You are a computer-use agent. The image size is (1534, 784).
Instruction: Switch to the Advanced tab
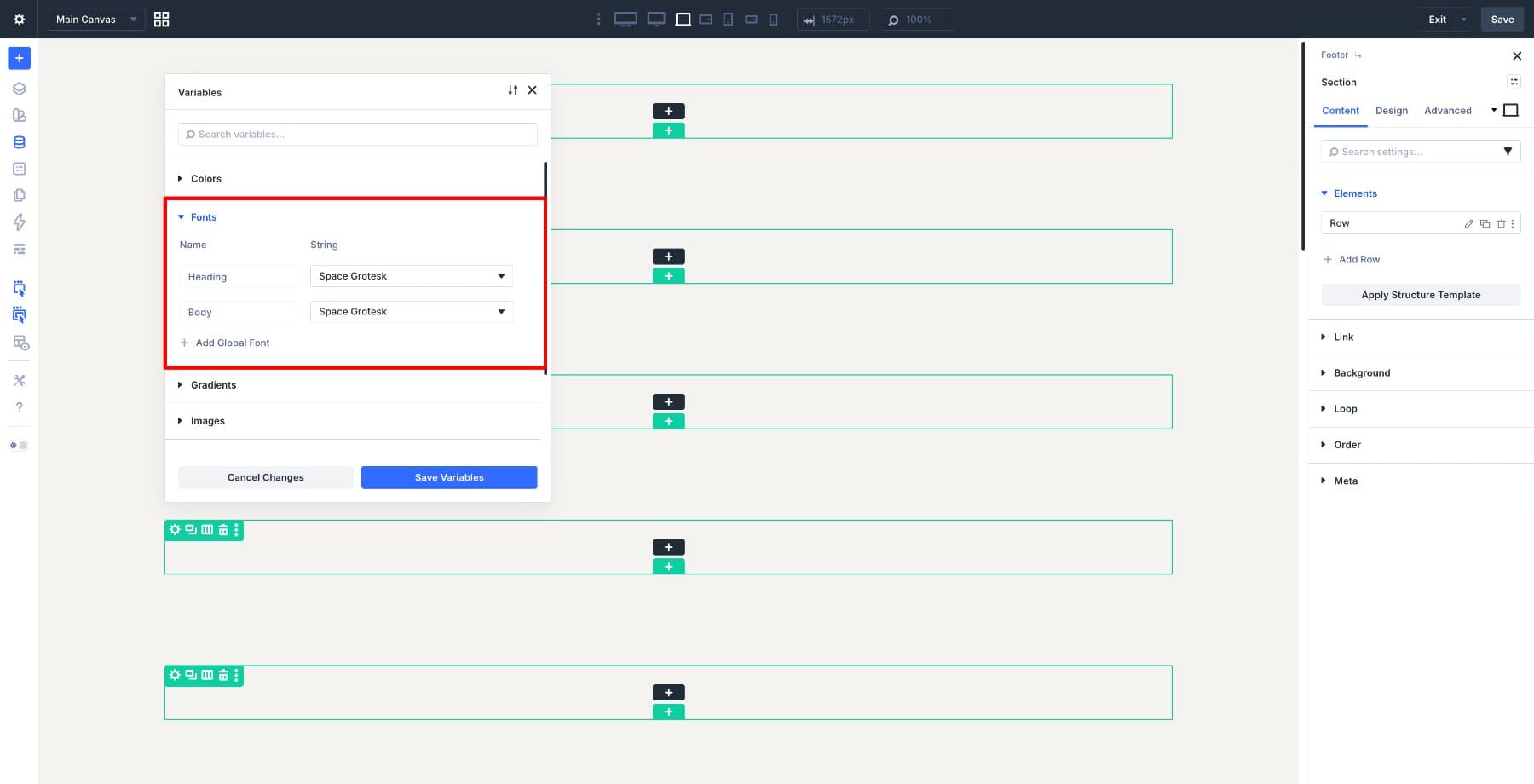(1448, 111)
